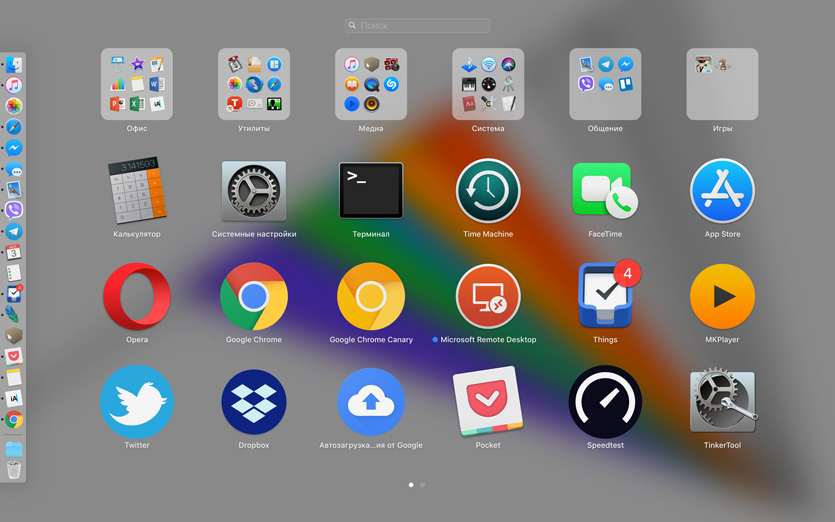Open the blue folder in Dock

click(x=14, y=449)
